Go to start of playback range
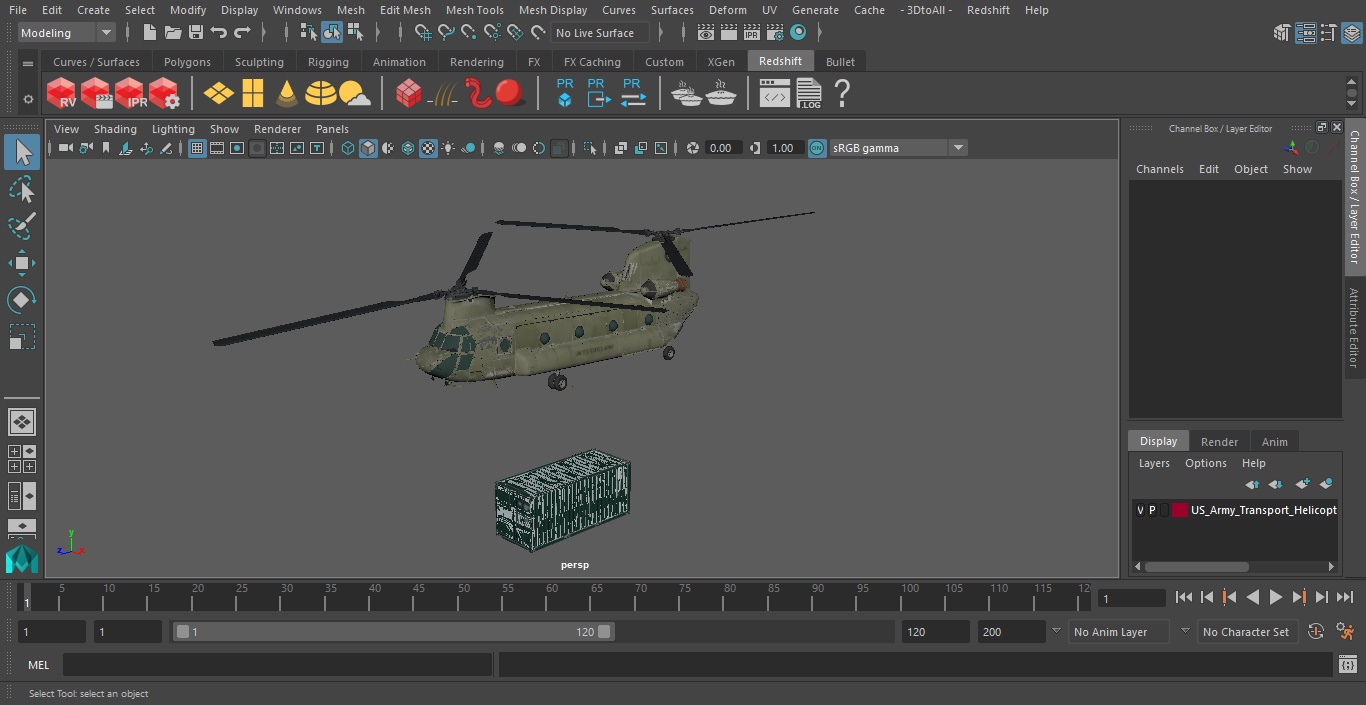The width and height of the screenshot is (1366, 705). [x=1184, y=597]
